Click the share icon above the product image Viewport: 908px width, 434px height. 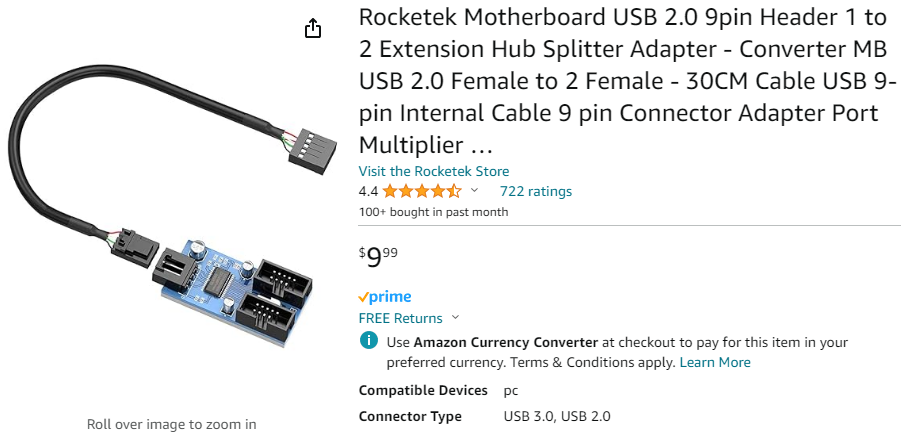coord(313,28)
